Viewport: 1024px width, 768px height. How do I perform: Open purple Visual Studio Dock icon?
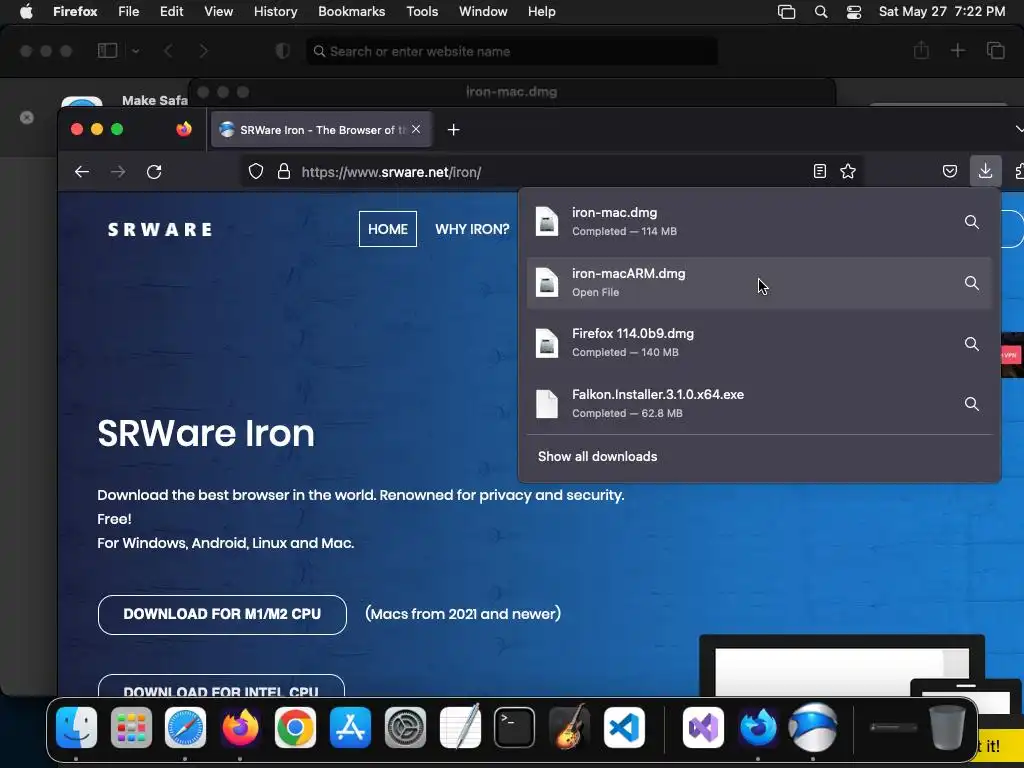click(x=703, y=727)
